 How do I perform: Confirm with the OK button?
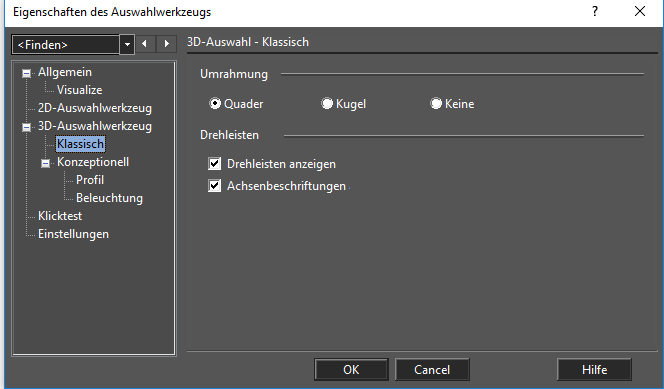point(351,370)
